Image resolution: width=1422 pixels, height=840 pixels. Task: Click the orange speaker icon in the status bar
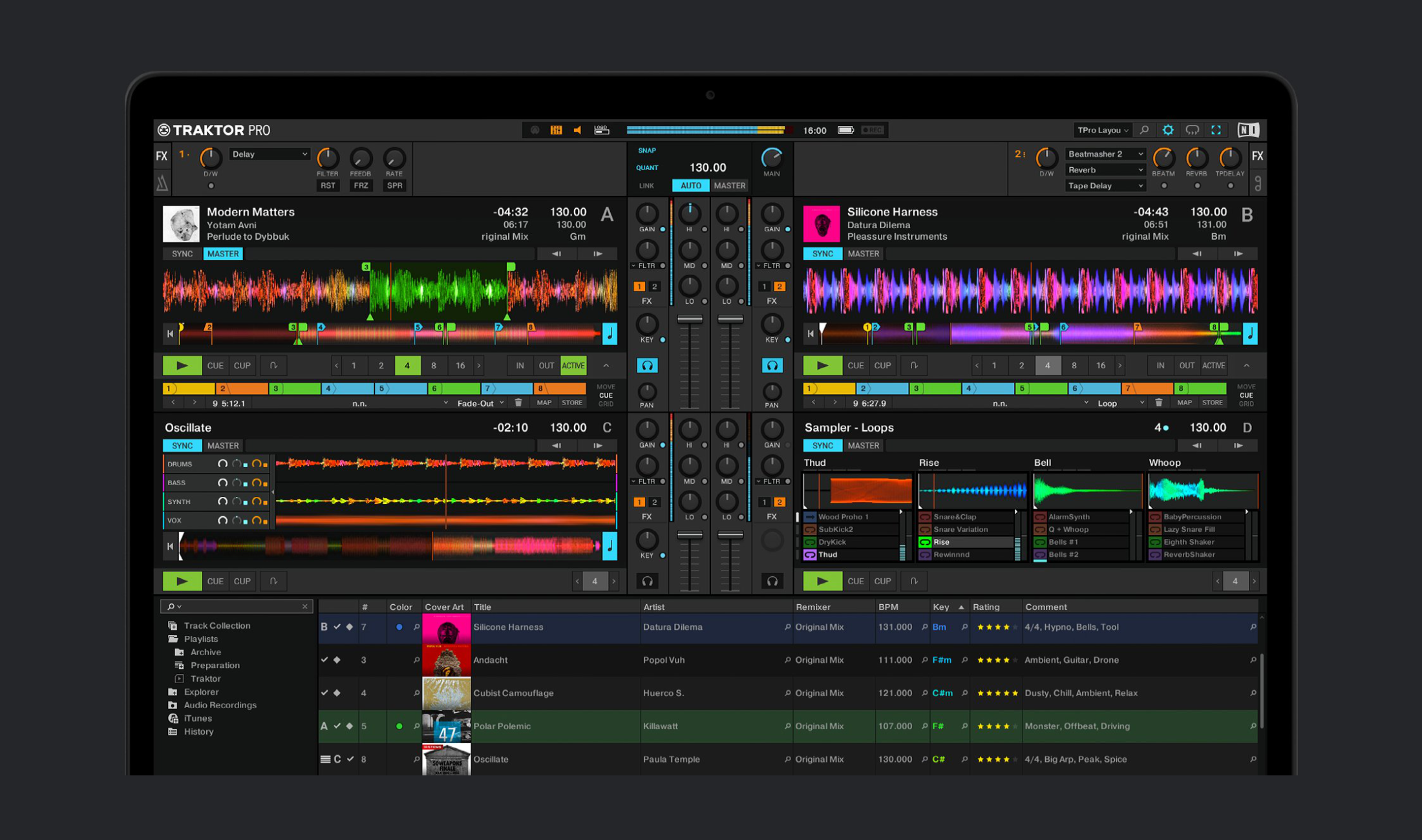pos(577,129)
